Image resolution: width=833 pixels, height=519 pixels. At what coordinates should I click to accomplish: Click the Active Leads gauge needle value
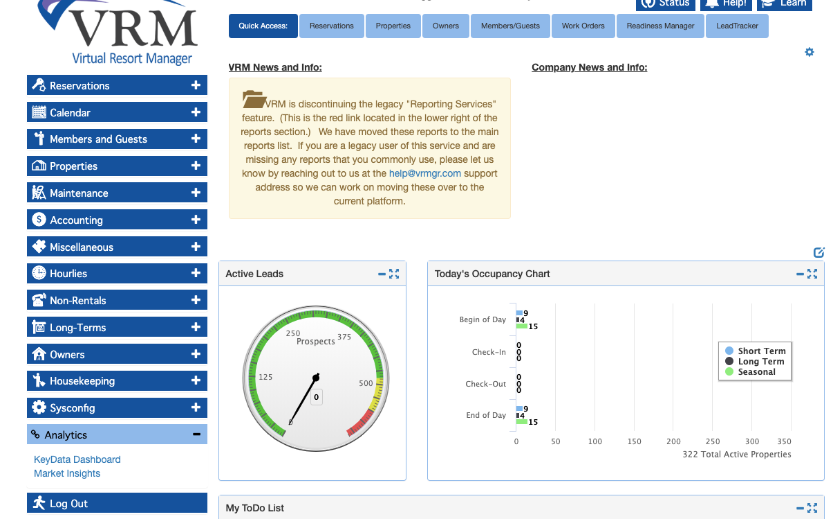(x=316, y=397)
